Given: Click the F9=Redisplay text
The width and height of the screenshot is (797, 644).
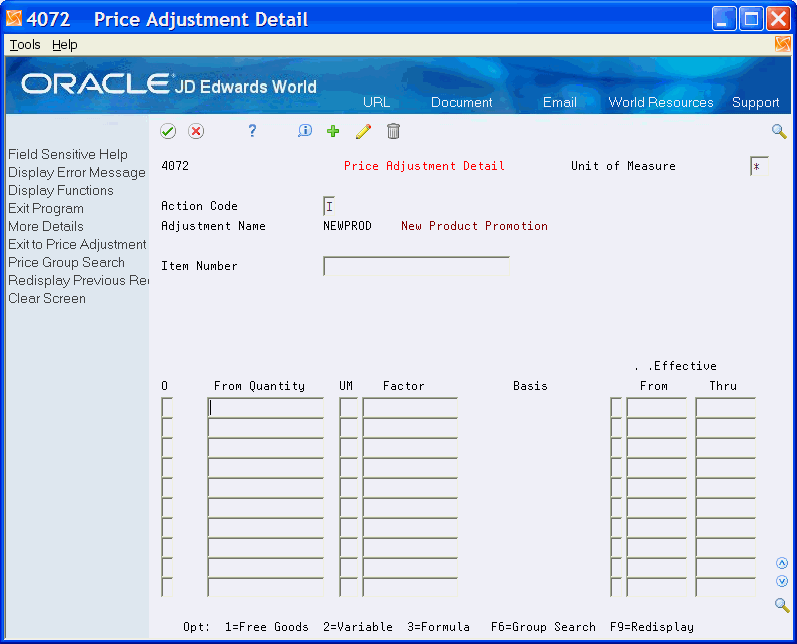Looking at the screenshot, I should [652, 627].
